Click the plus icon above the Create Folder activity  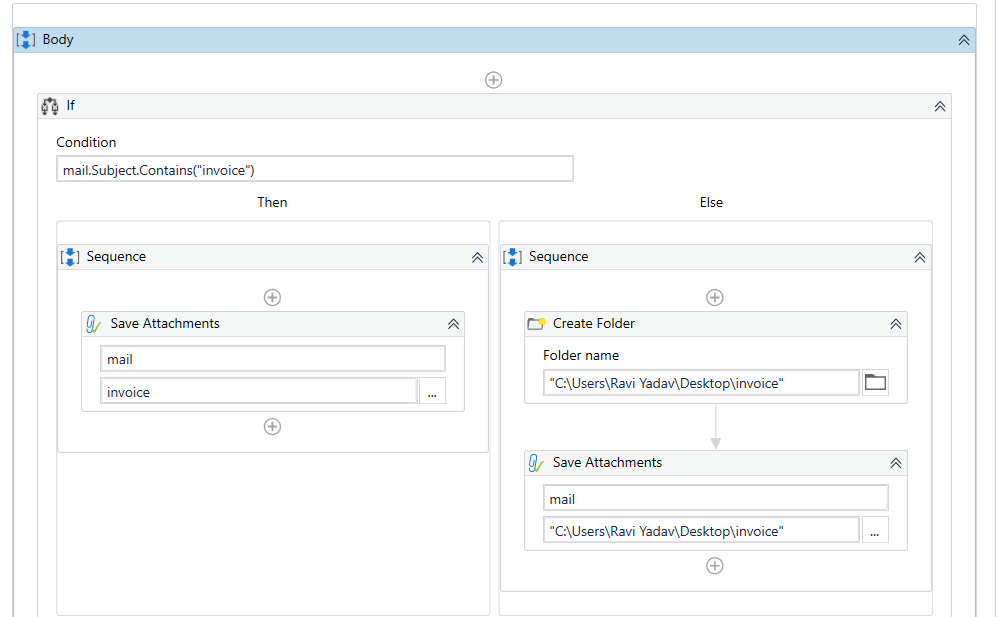coord(714,297)
